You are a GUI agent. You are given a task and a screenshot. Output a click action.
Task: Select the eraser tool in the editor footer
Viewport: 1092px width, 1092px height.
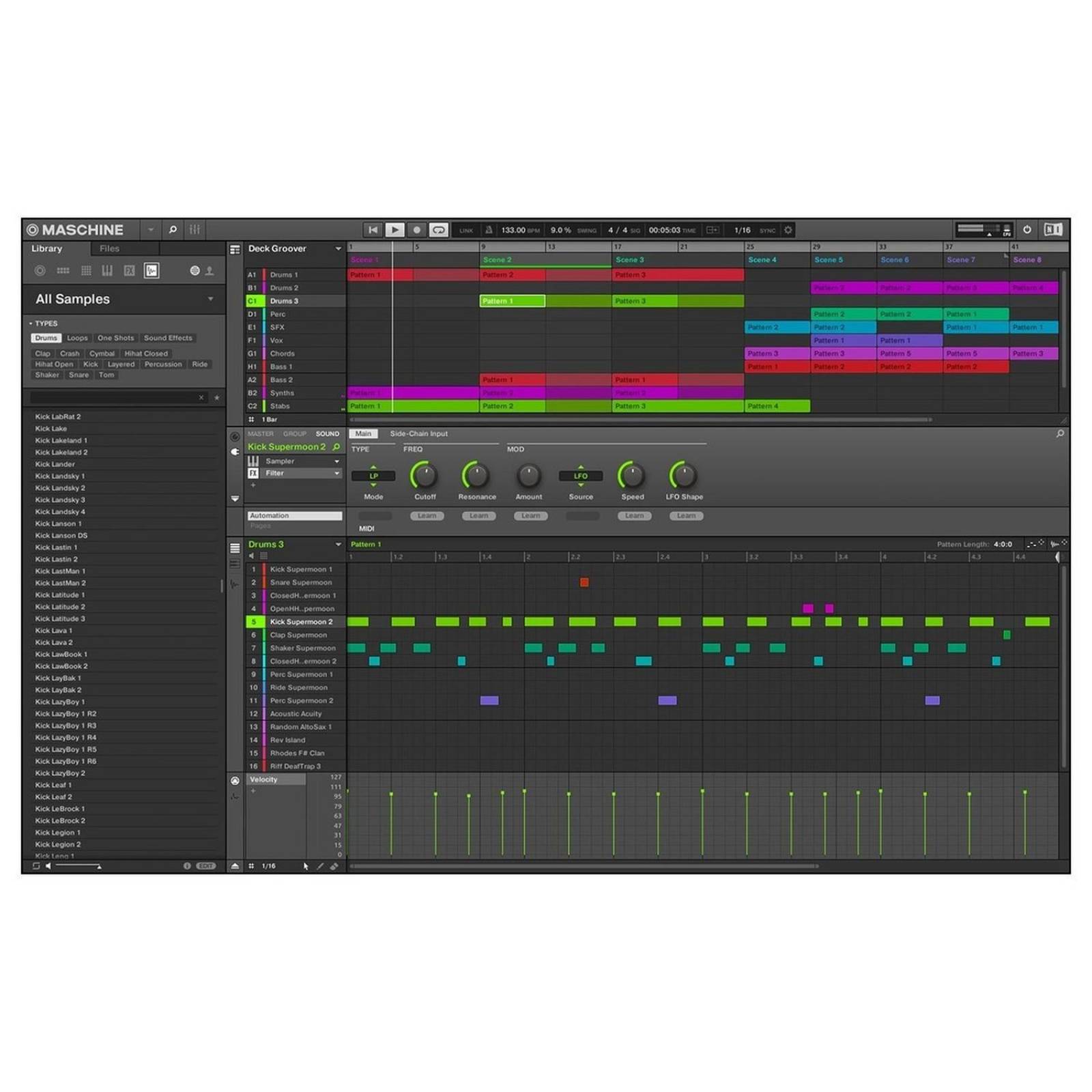pyautogui.click(x=334, y=865)
